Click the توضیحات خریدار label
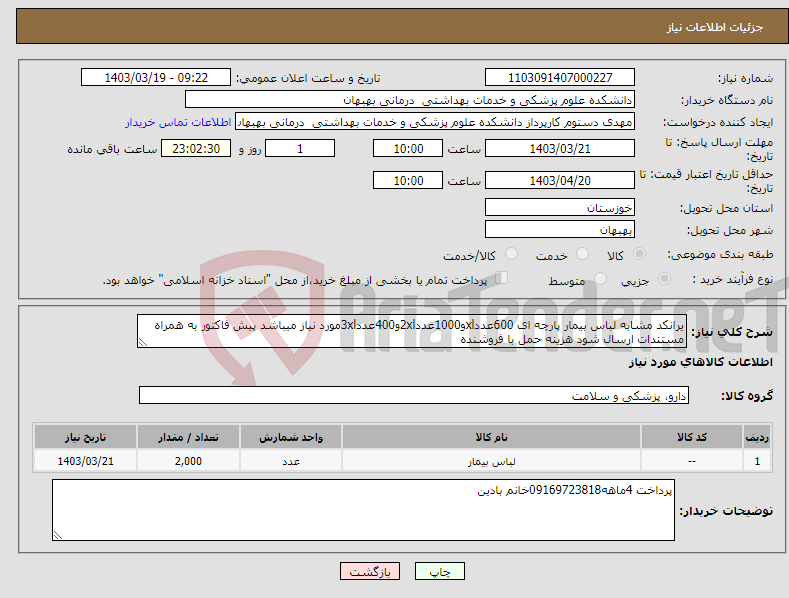This screenshot has width=789, height=598. click(x=726, y=511)
